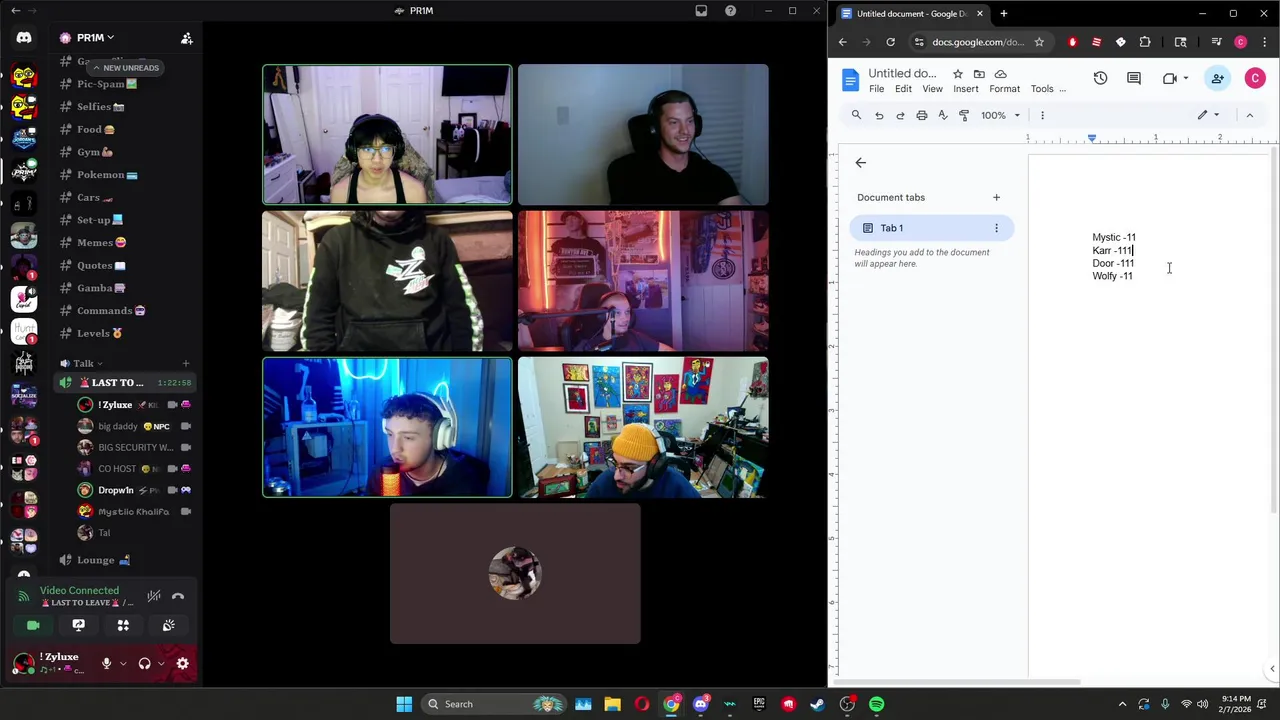
Task: Run spelling and grammar check icon
Action: pyautogui.click(x=942, y=115)
